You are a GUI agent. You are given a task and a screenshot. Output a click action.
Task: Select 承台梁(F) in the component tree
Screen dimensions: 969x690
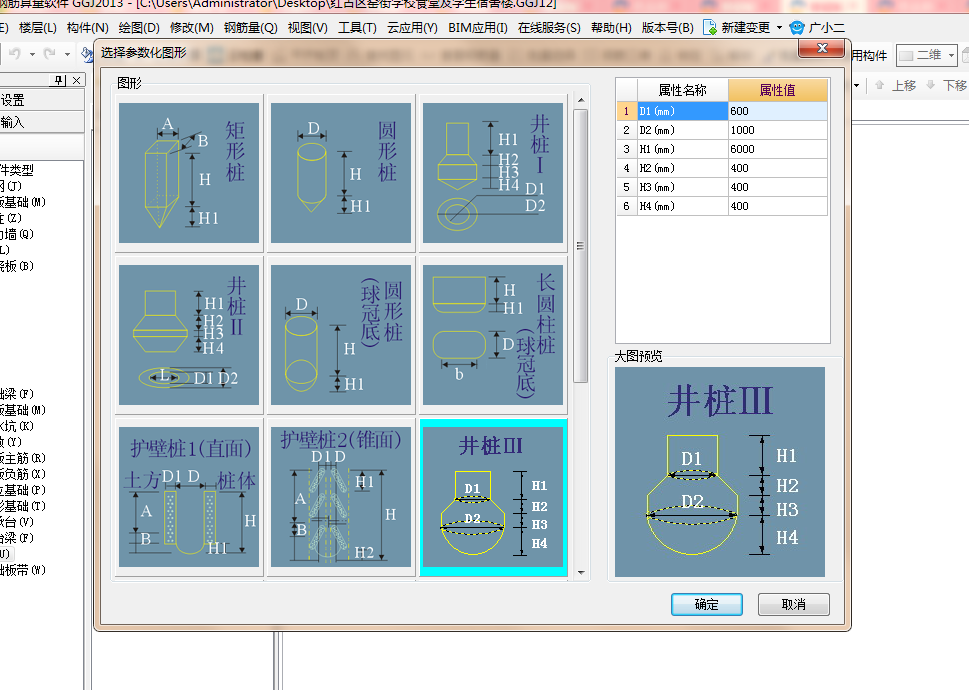pyautogui.click(x=17, y=538)
